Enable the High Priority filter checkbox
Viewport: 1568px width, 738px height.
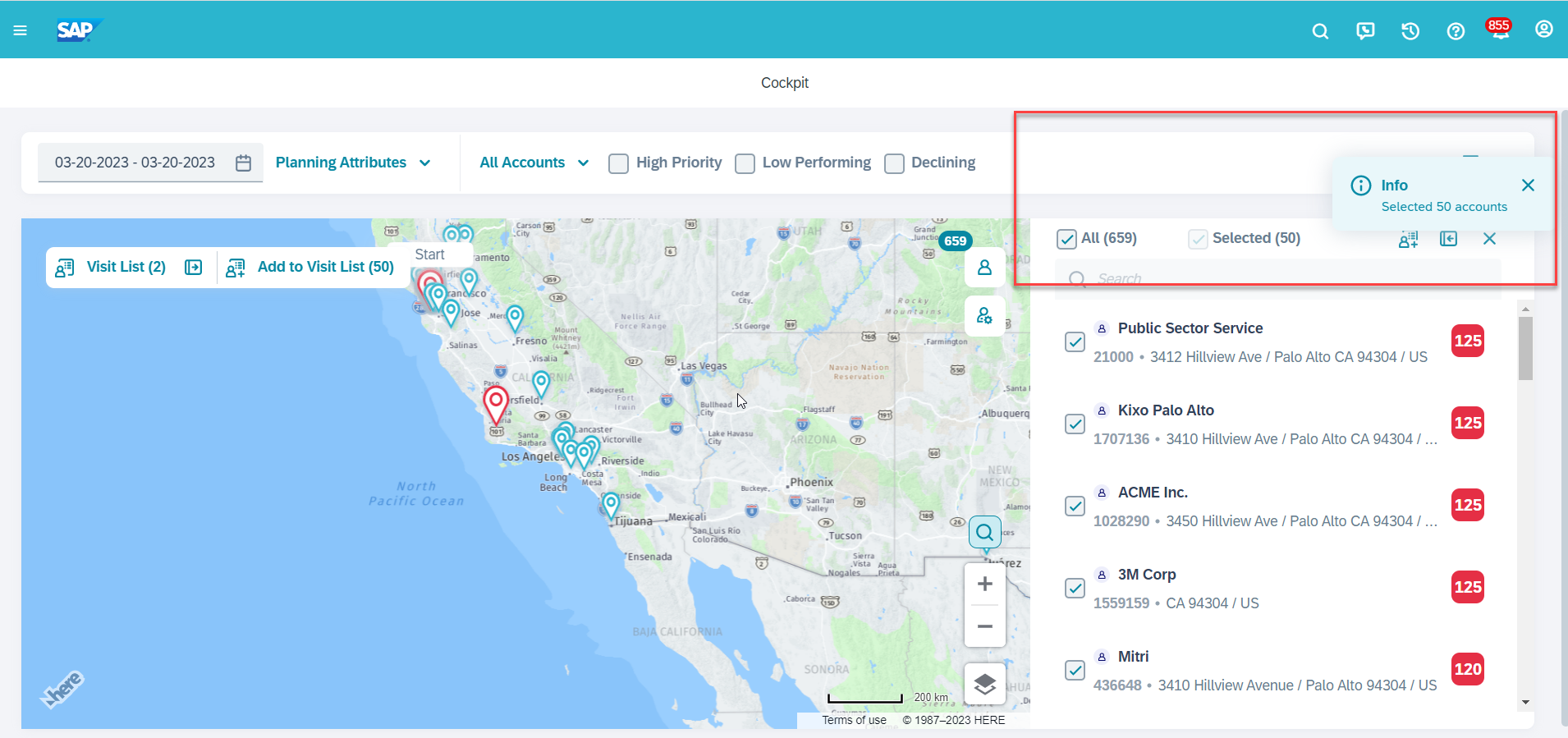(619, 163)
